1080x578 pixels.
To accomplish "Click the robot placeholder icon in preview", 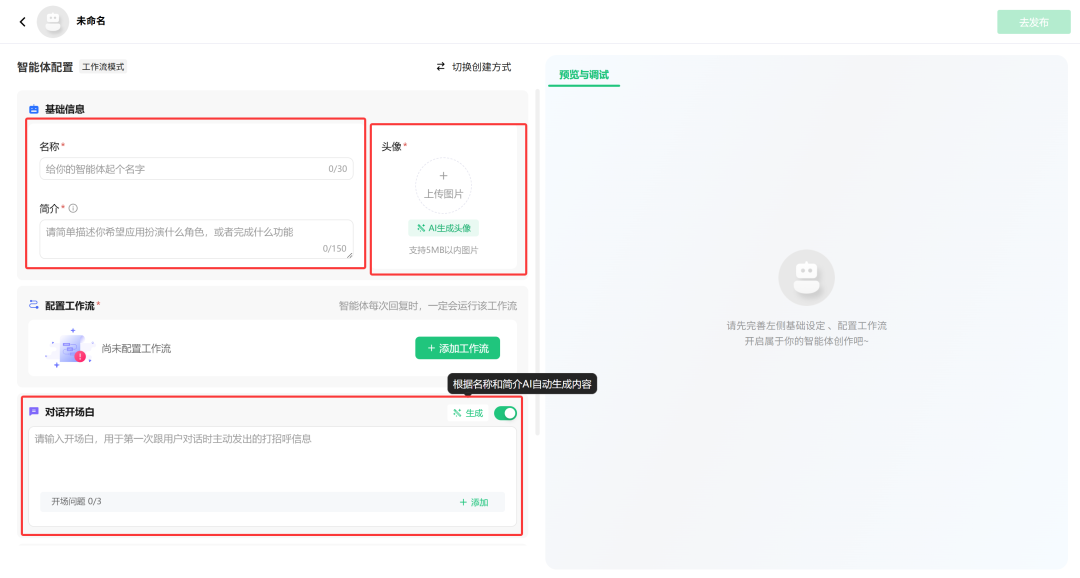I will point(806,278).
